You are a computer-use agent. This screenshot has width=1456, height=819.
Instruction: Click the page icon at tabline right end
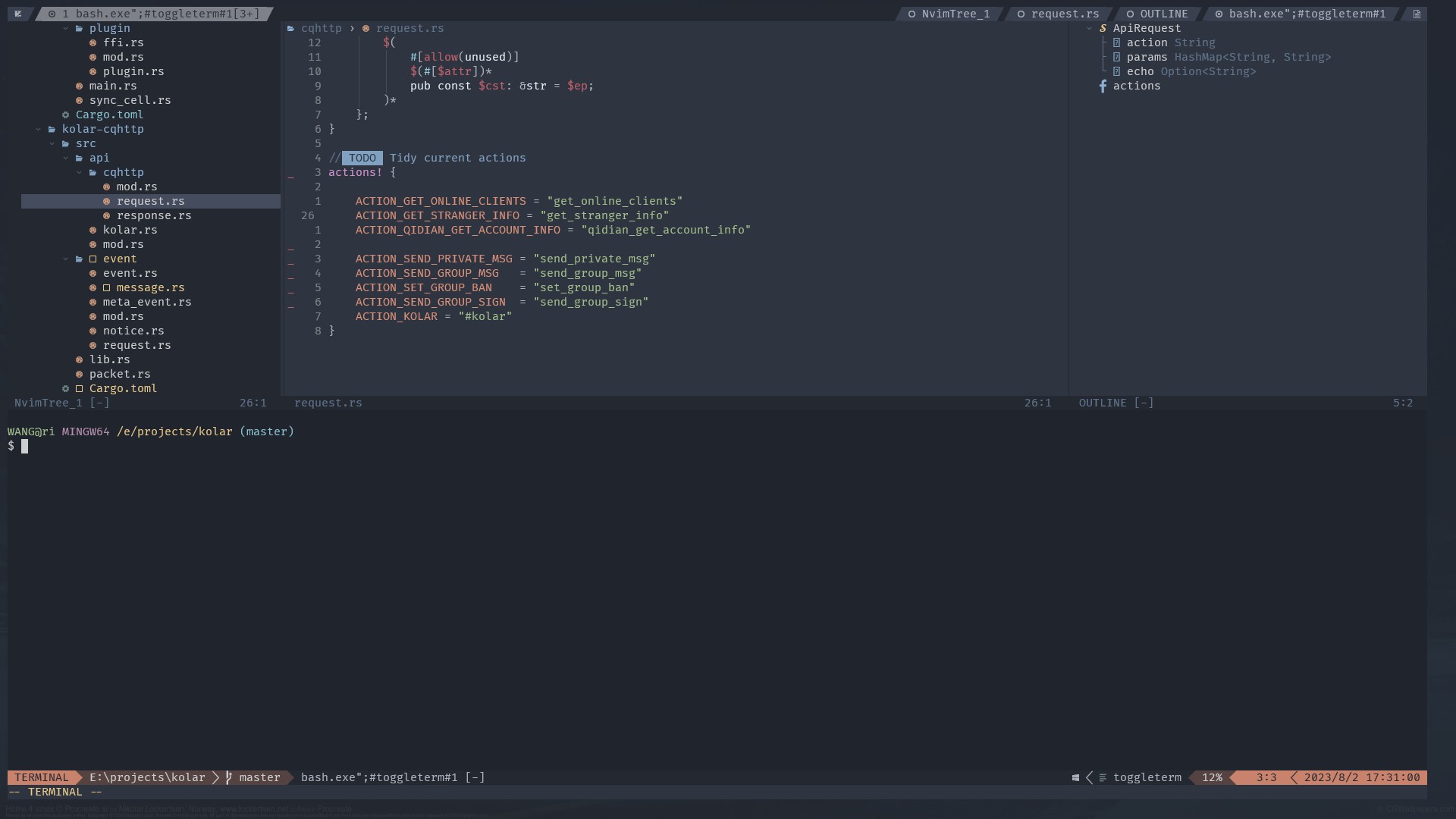[x=1417, y=14]
